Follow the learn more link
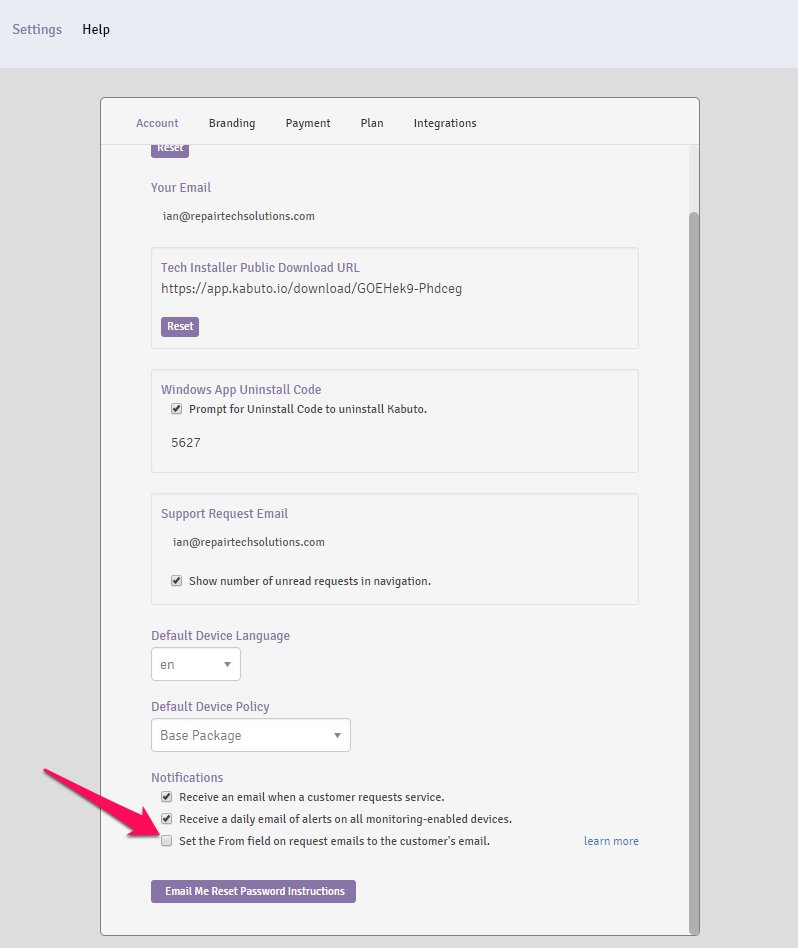 pyautogui.click(x=611, y=841)
